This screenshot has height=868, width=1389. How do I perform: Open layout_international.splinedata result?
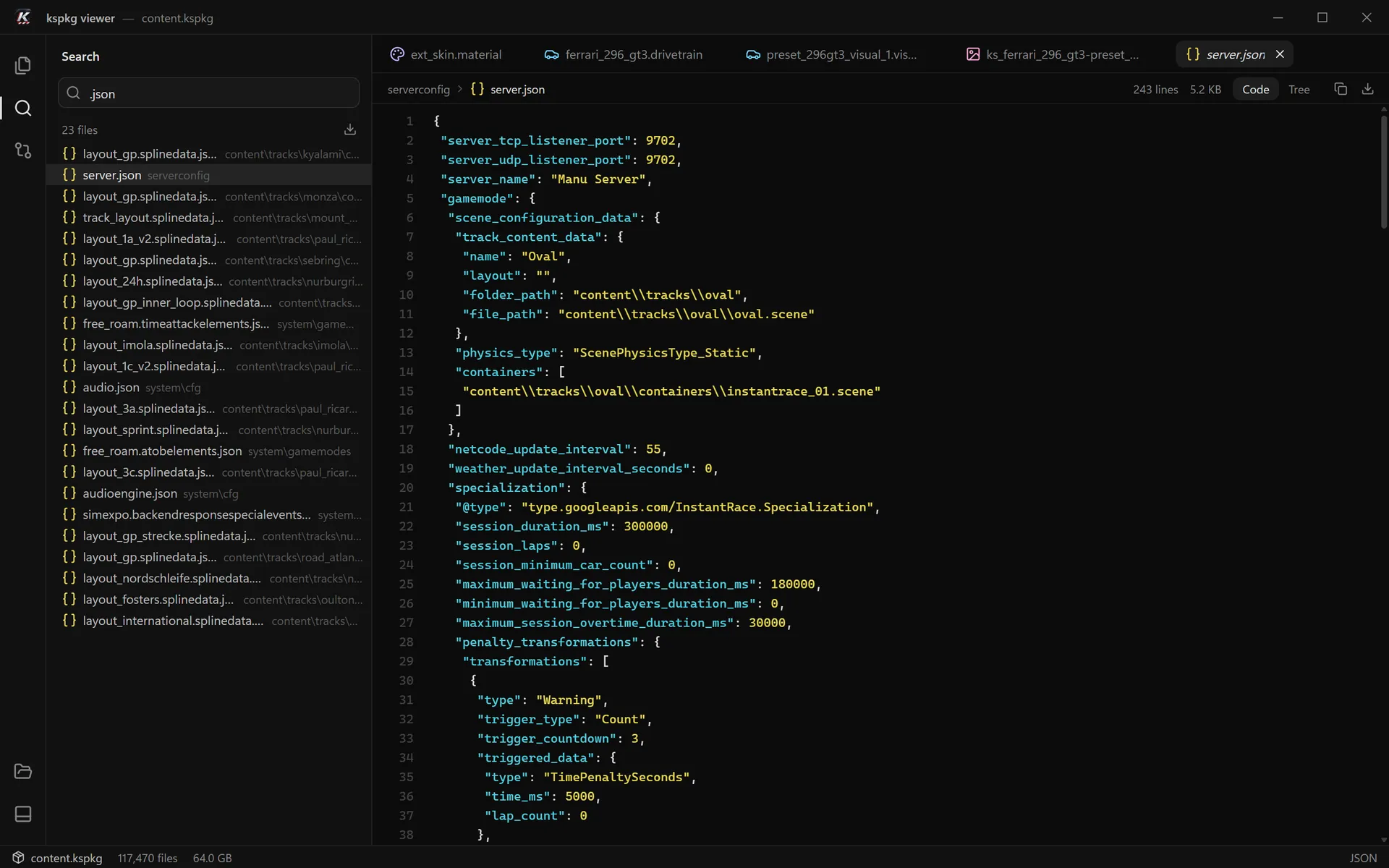(208, 621)
